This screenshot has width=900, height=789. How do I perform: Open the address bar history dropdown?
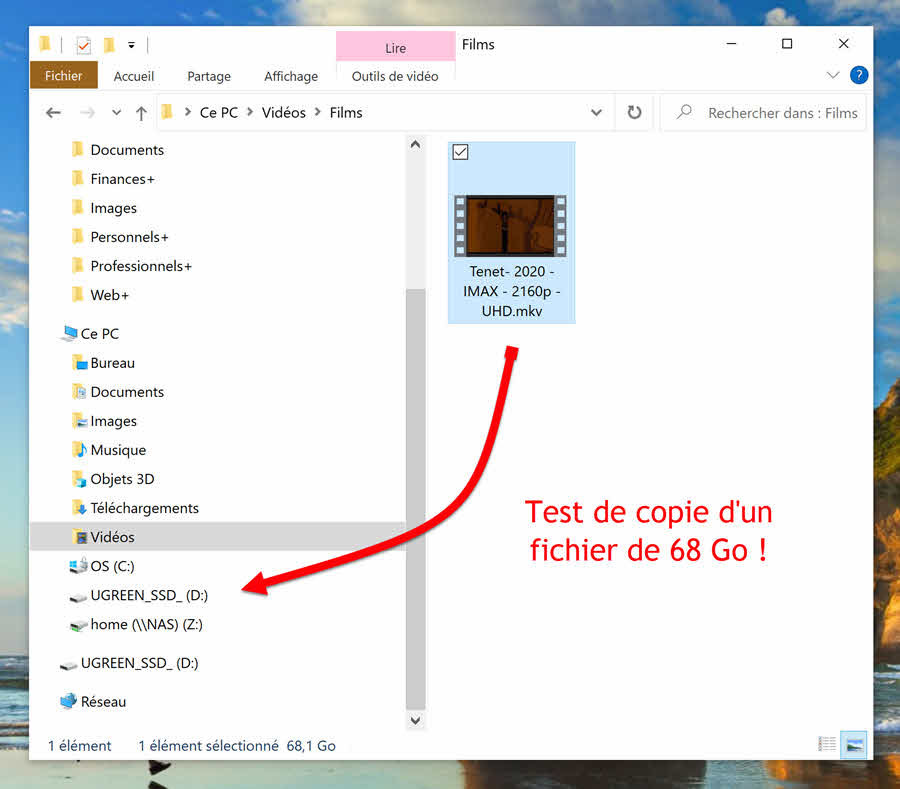596,112
